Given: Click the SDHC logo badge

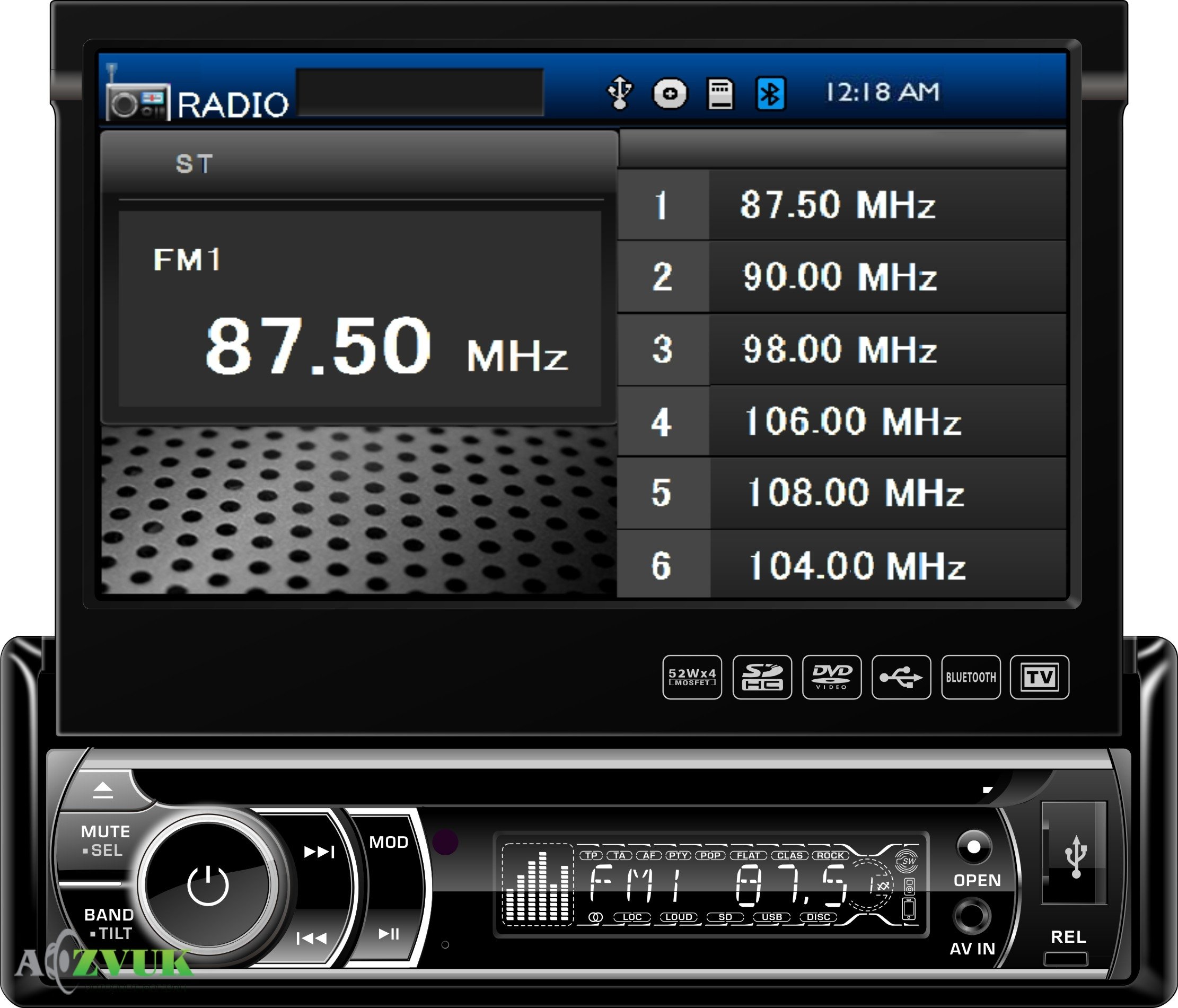Looking at the screenshot, I should [x=762, y=677].
